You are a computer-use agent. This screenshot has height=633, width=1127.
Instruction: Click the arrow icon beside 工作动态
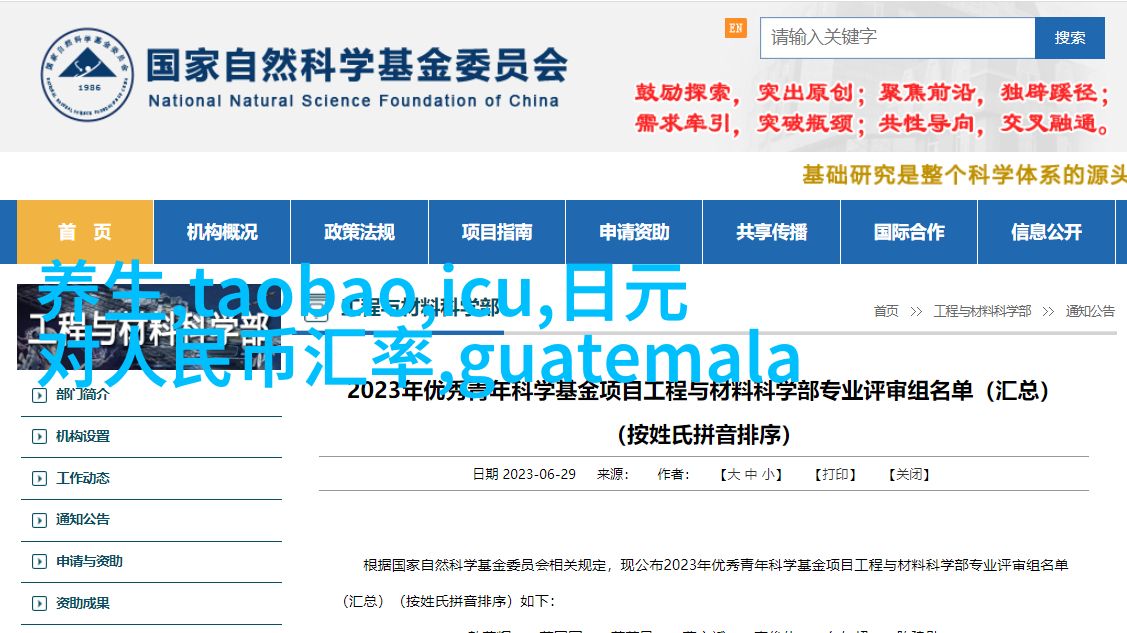click(40, 479)
